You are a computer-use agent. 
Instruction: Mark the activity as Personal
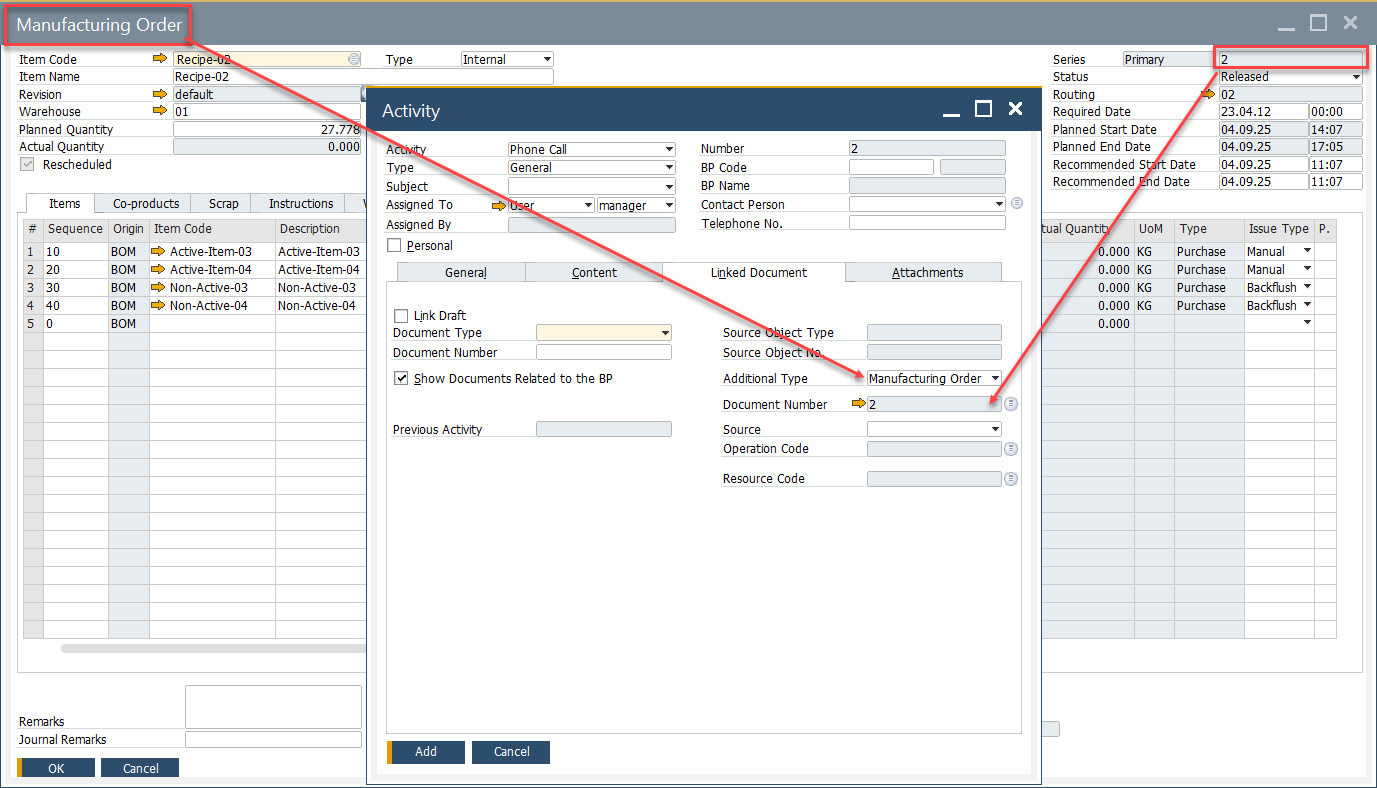pyautogui.click(x=394, y=245)
